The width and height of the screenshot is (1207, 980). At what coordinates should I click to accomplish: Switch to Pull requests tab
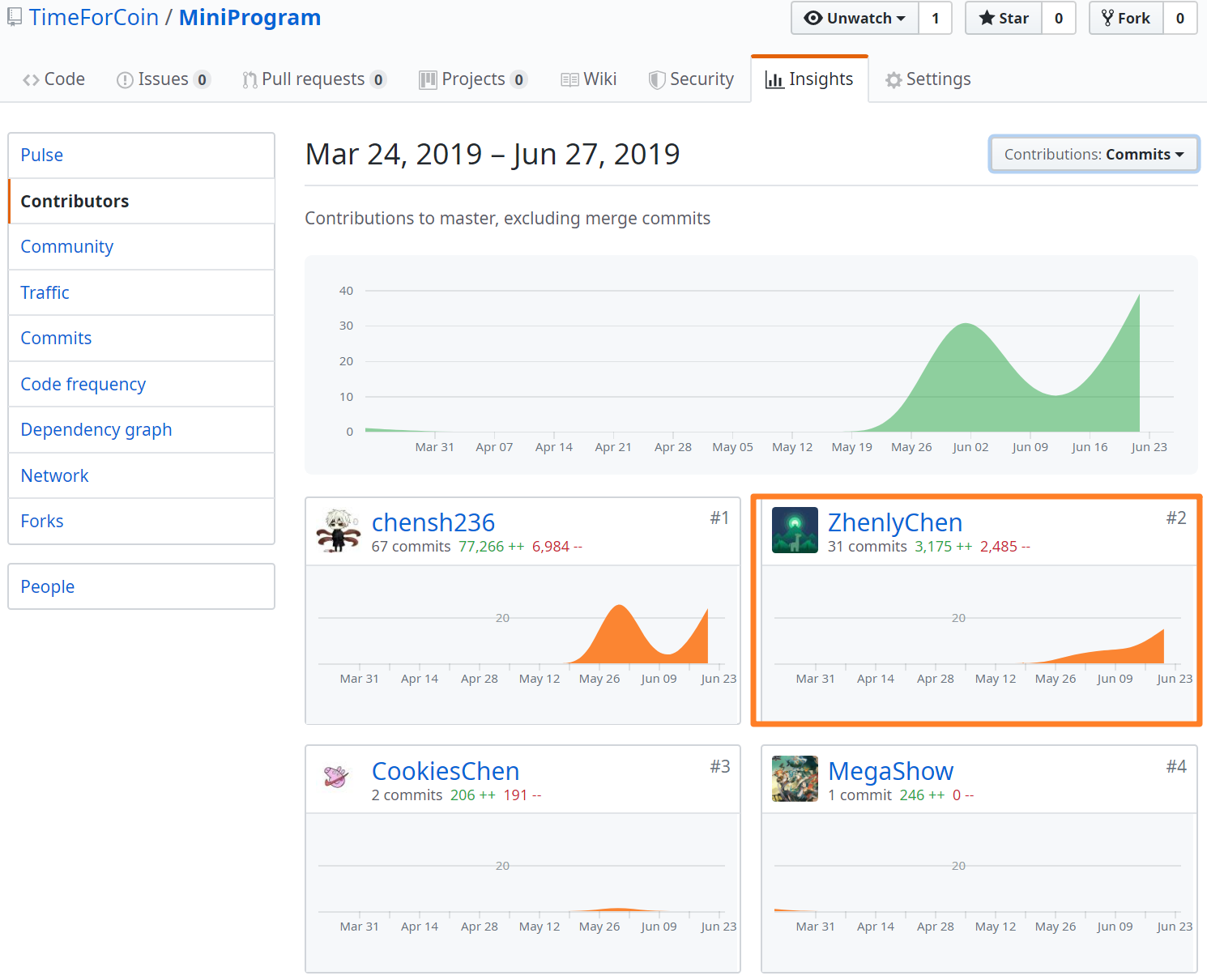coord(313,79)
